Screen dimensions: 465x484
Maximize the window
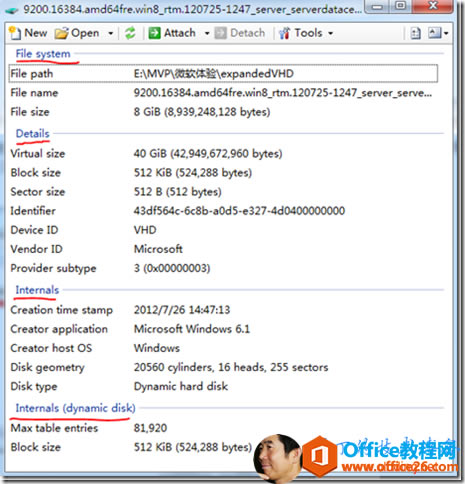click(x=401, y=6)
